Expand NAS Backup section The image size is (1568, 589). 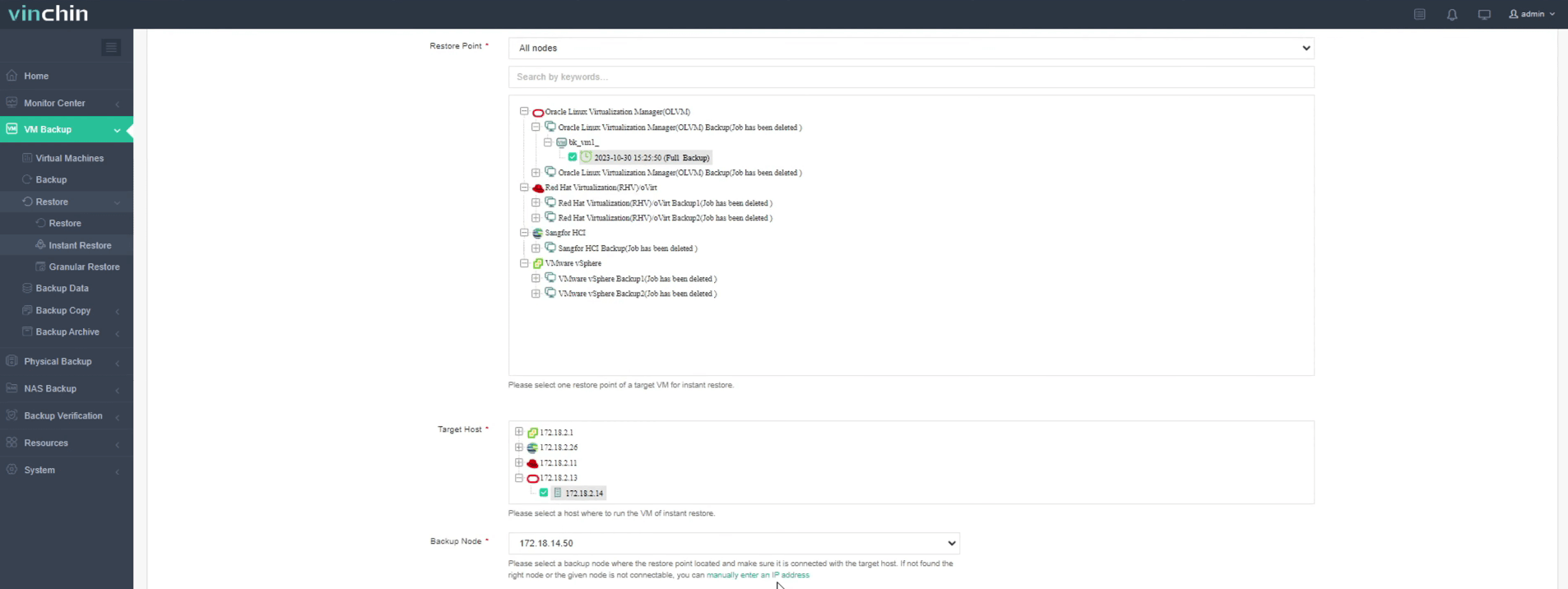(x=67, y=388)
